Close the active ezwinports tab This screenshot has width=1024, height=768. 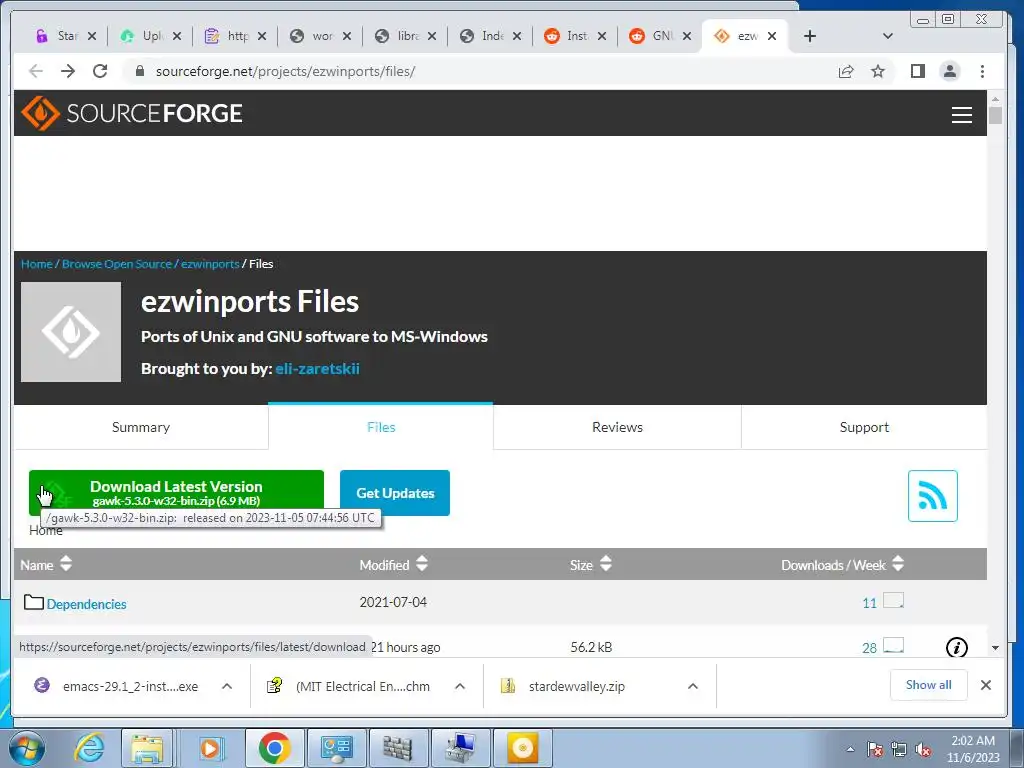click(772, 36)
